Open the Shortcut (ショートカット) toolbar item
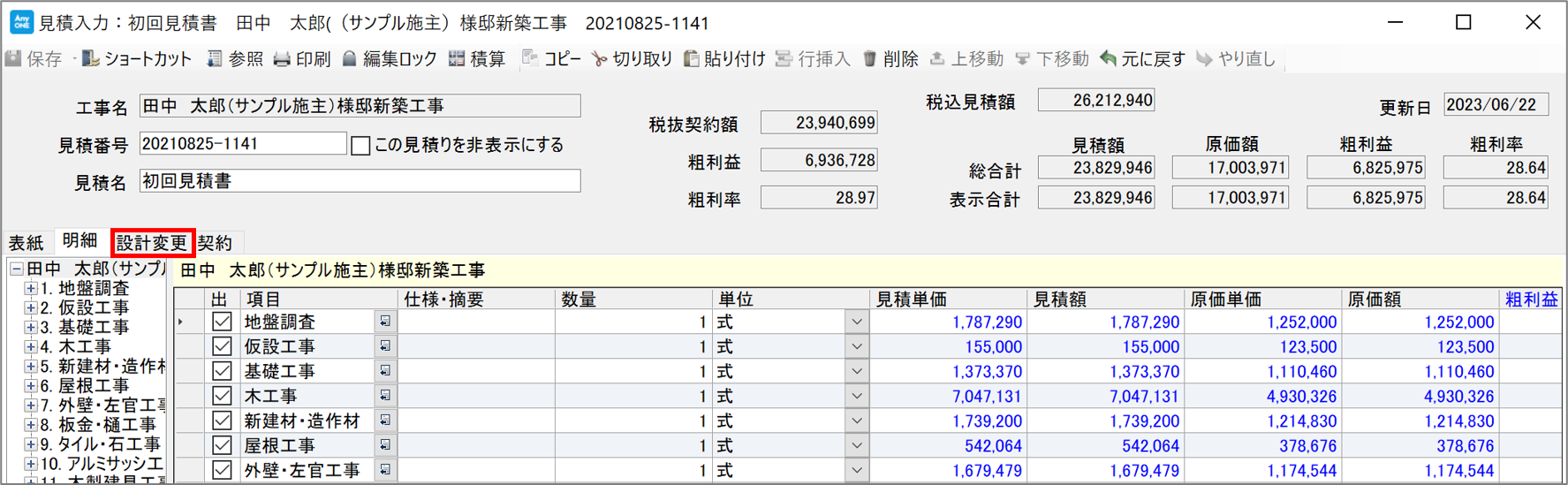Viewport: 1568px width, 485px height. [91, 59]
